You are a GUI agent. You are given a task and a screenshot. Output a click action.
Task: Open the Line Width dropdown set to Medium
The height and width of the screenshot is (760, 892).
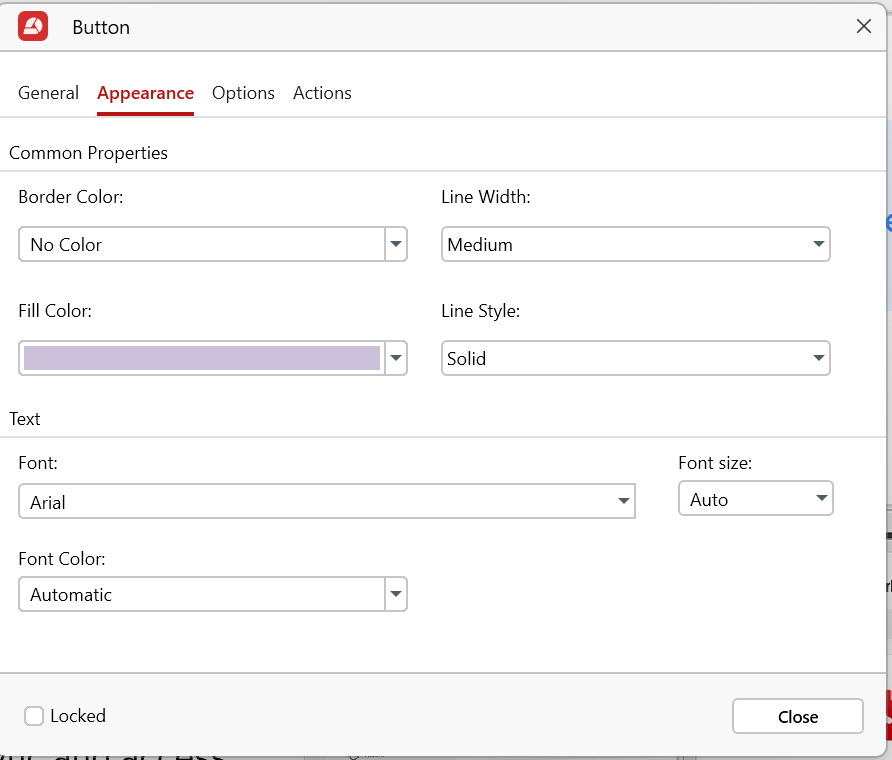635,244
